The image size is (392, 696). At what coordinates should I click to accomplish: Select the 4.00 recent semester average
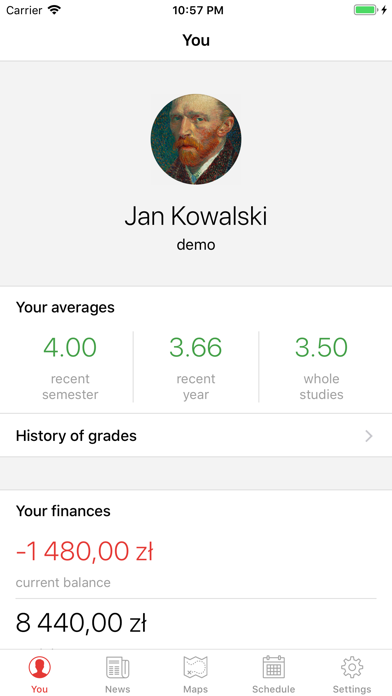tap(70, 348)
